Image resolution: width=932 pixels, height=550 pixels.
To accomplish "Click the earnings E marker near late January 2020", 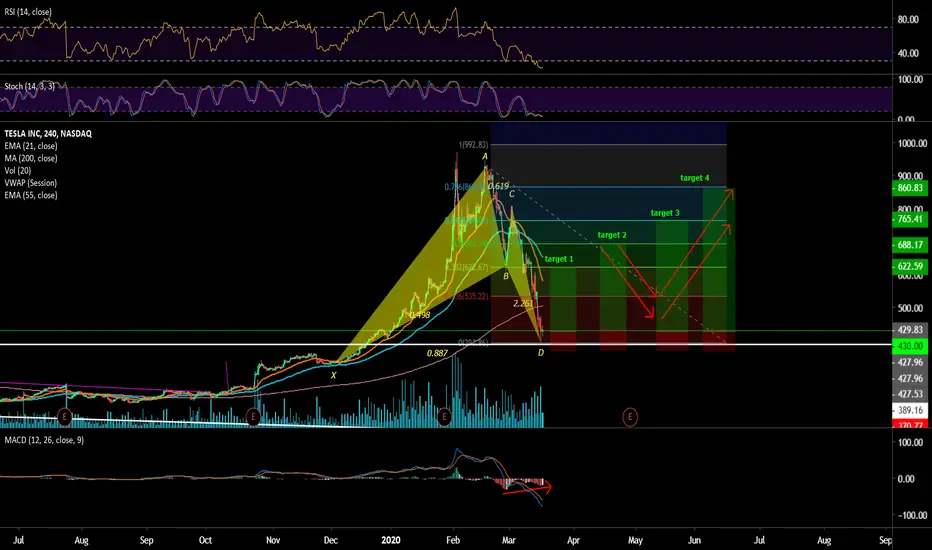I will click(444, 417).
